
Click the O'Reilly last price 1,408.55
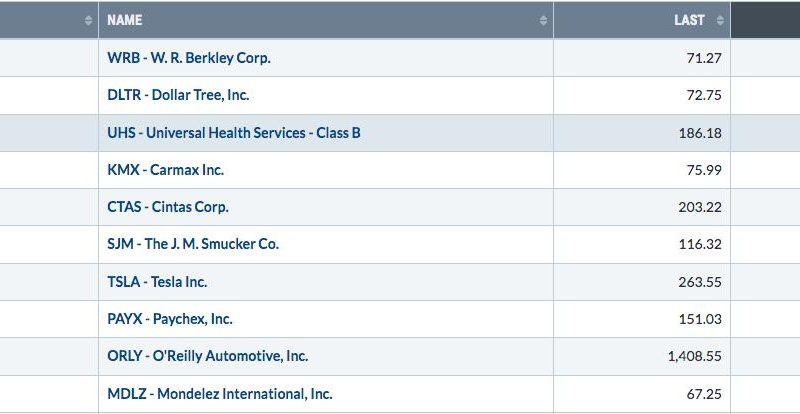click(695, 356)
